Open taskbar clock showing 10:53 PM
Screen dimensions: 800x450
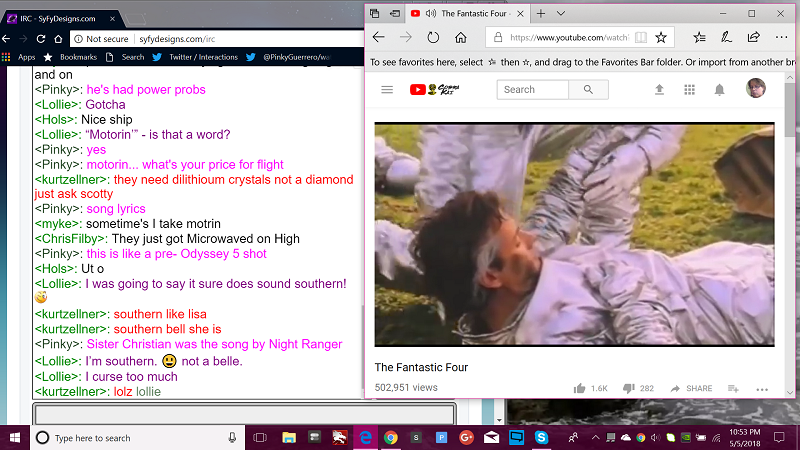(745, 438)
